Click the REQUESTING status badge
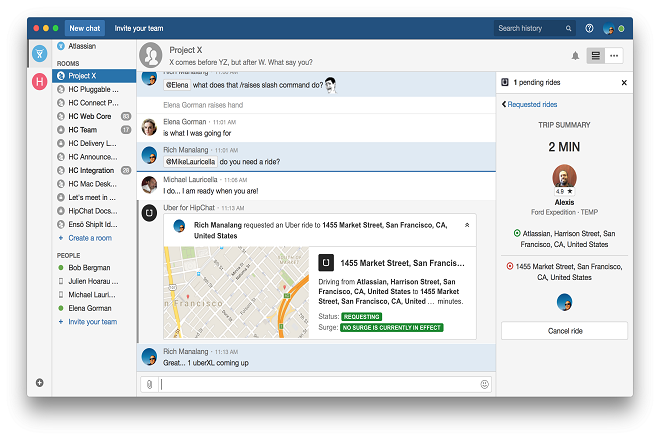The width and height of the screenshot is (660, 440). [x=362, y=317]
